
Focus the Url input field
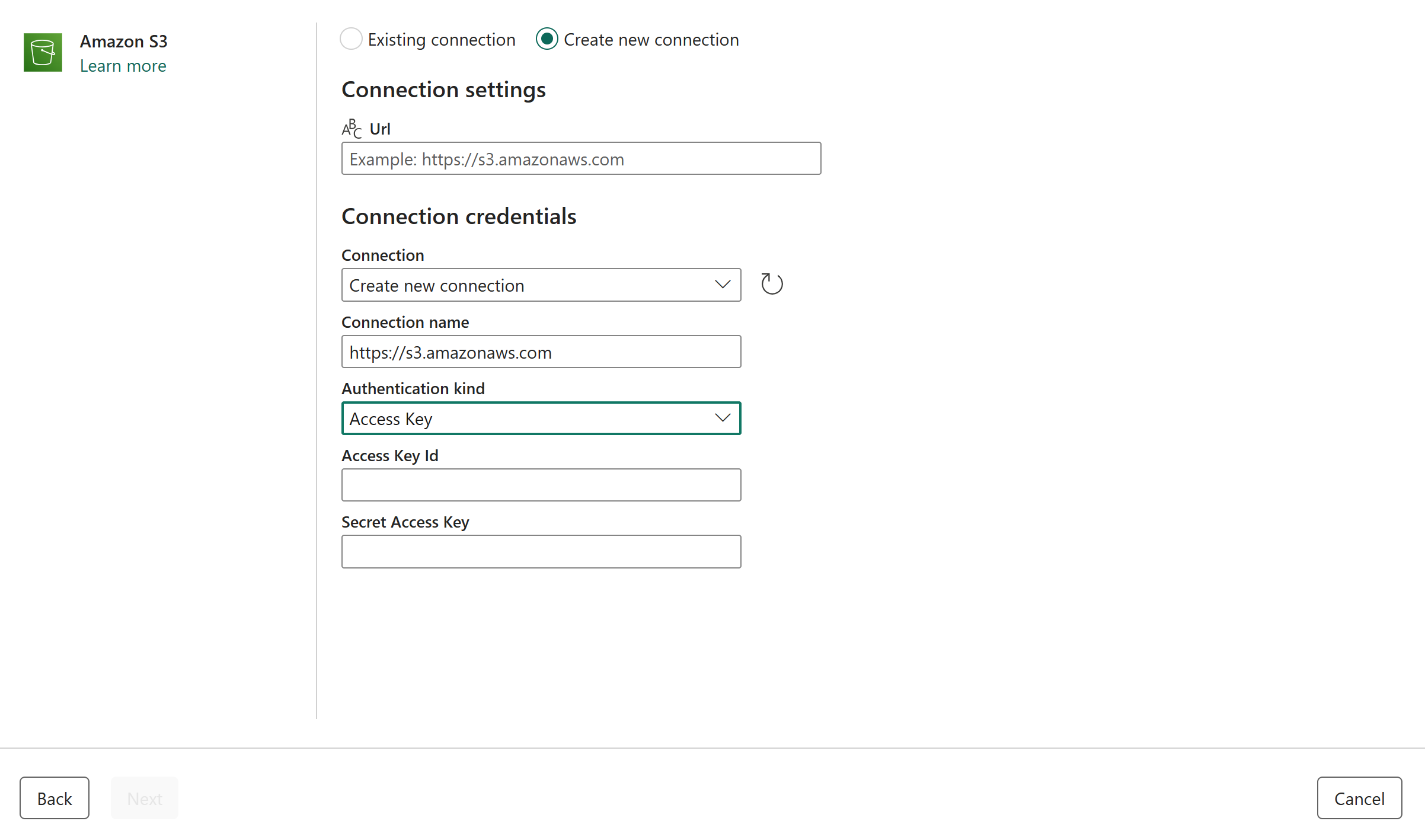(x=581, y=159)
